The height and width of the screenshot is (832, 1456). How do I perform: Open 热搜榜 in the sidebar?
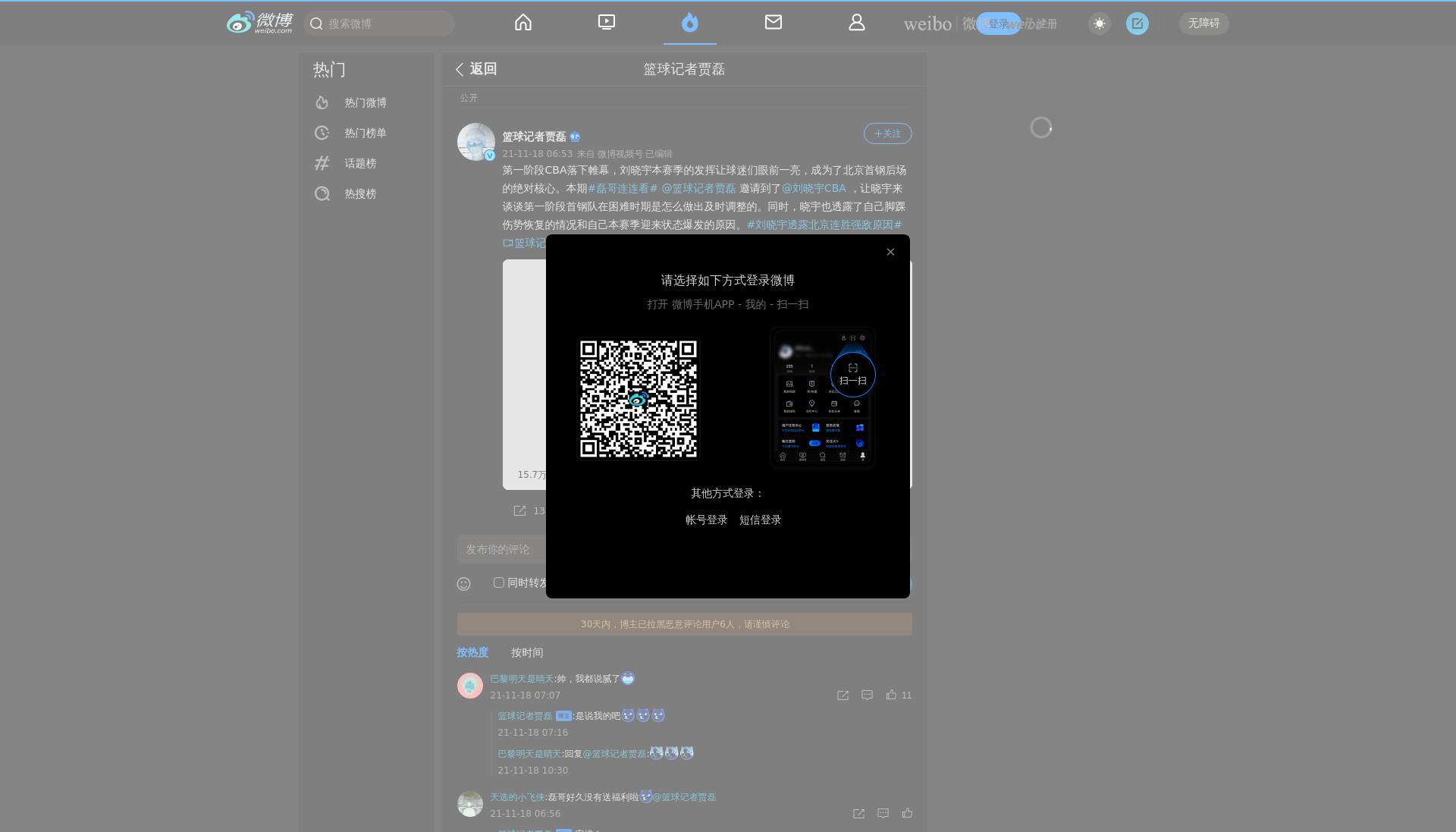360,193
